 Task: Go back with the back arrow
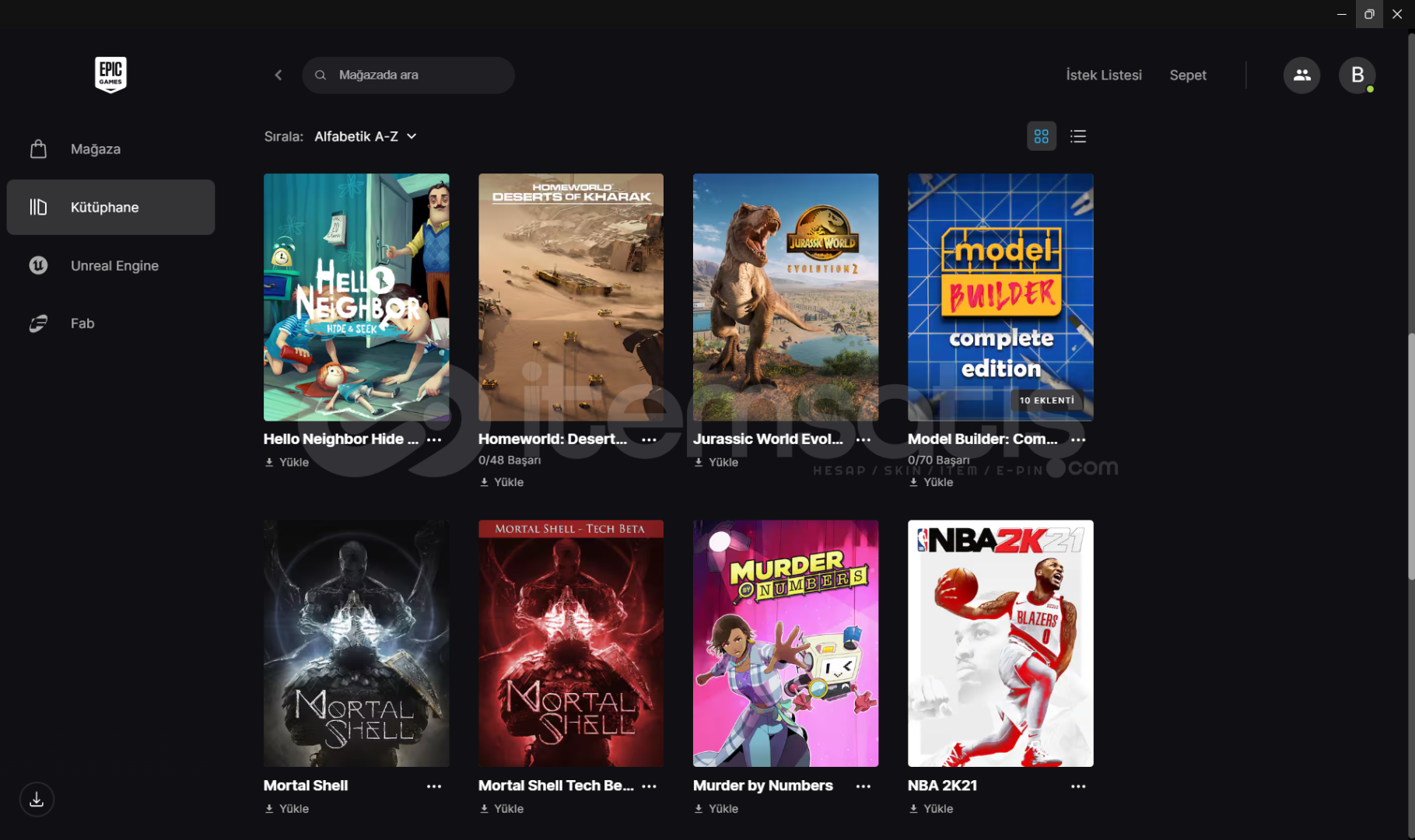(x=278, y=75)
